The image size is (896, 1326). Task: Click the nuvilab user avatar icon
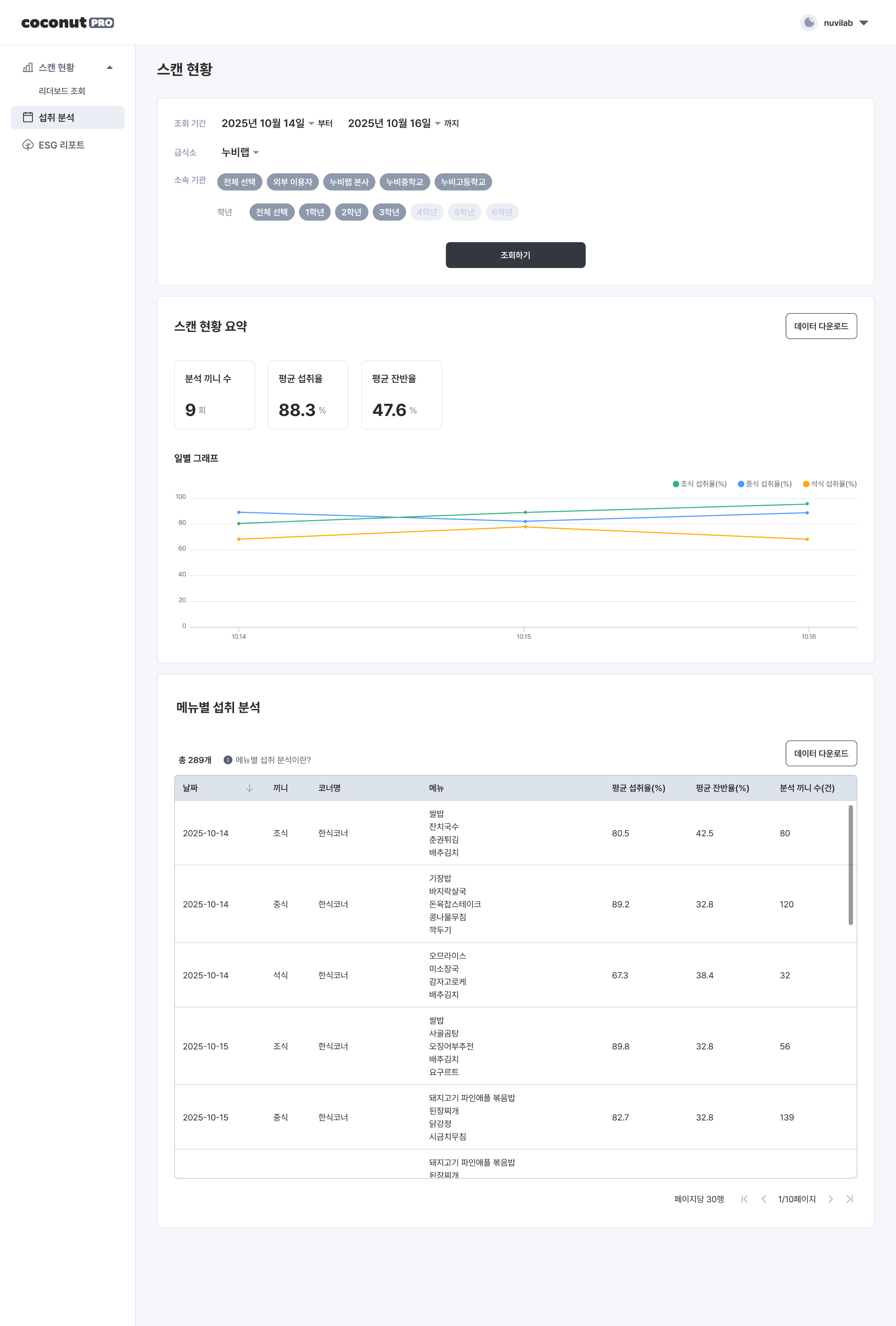pyautogui.click(x=808, y=23)
